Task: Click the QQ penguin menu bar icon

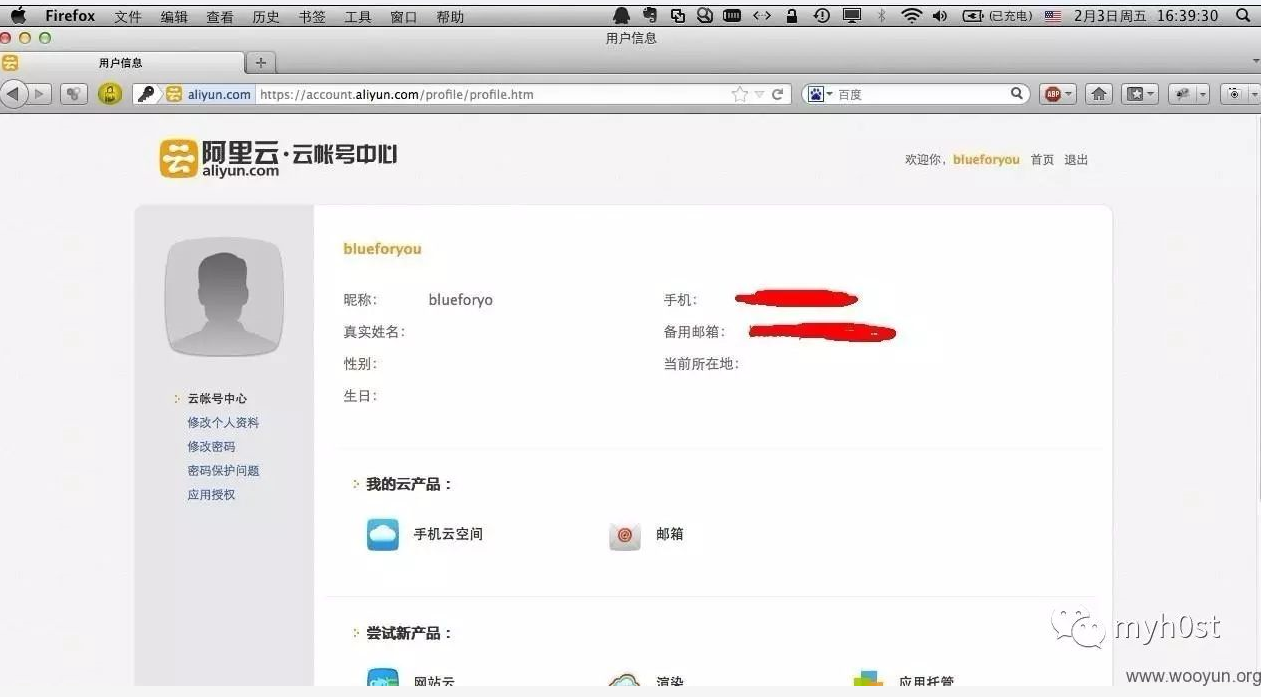Action: click(x=622, y=15)
